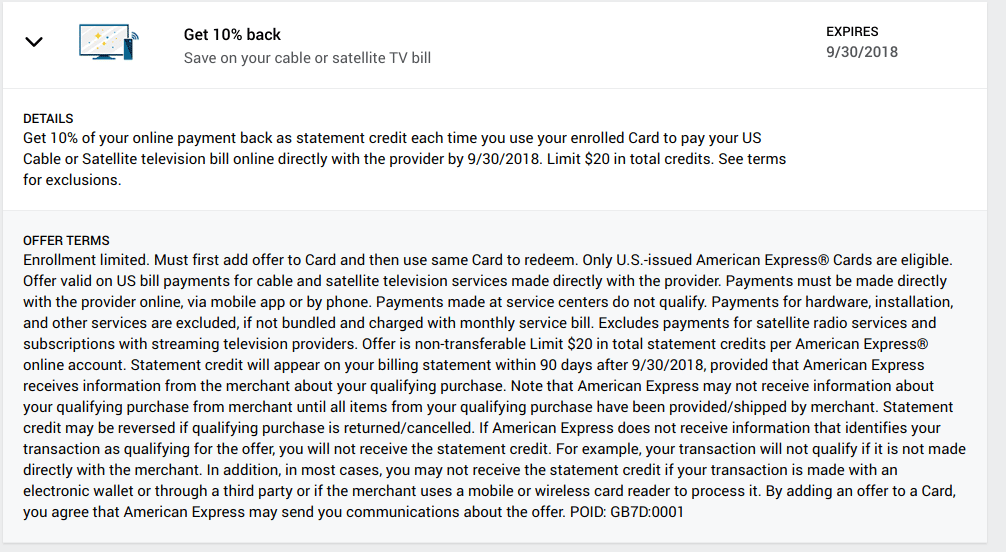Screen dimensions: 1006x552
Task: Collapse the offer with the chevron arrow
Action: (x=33, y=42)
